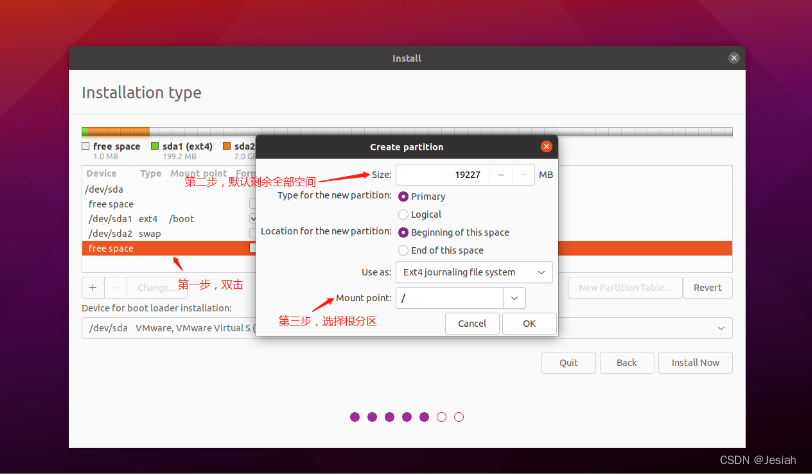Select Primary partition type
The width and height of the screenshot is (812, 475).
point(403,197)
